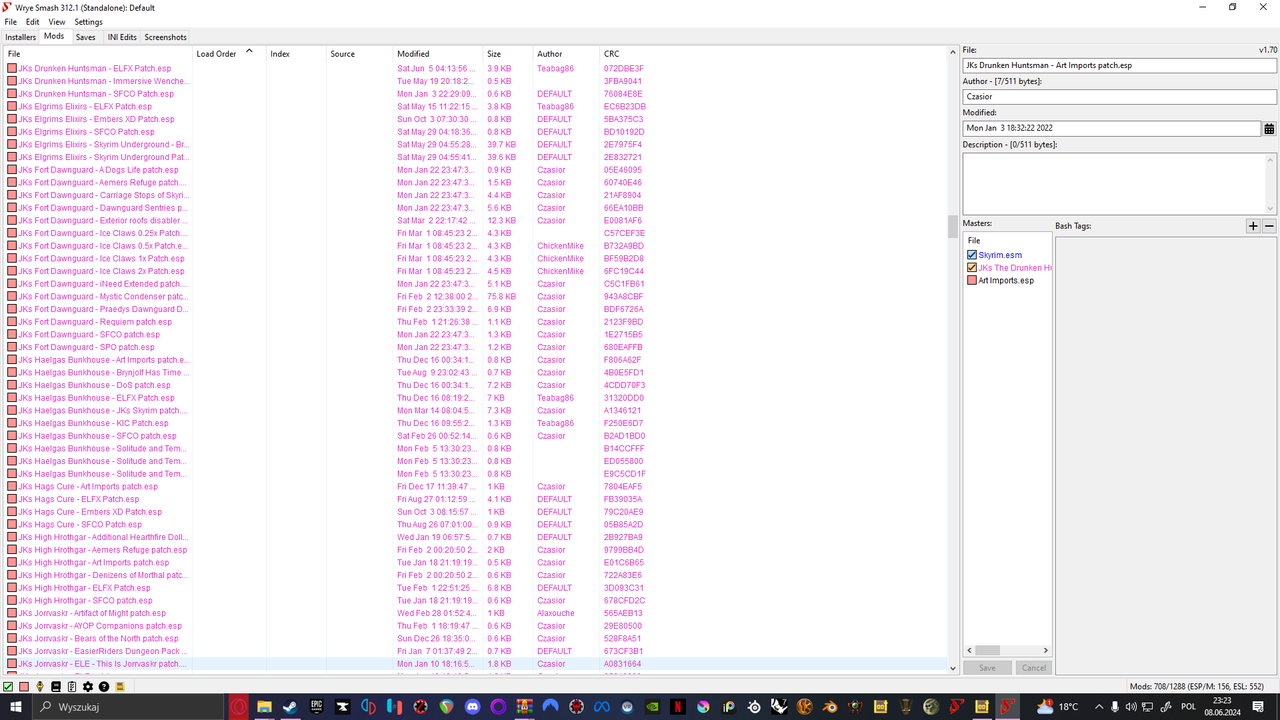The image size is (1280, 720).
Task: Check the Art Imports.esp master entry
Action: pos(971,280)
